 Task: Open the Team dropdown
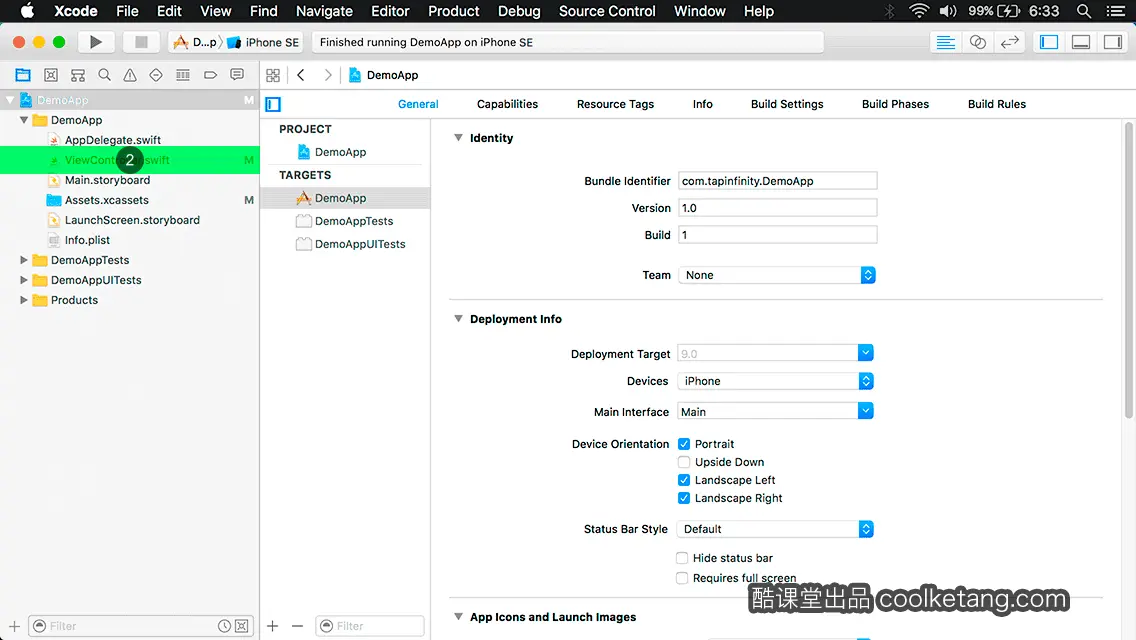(777, 275)
